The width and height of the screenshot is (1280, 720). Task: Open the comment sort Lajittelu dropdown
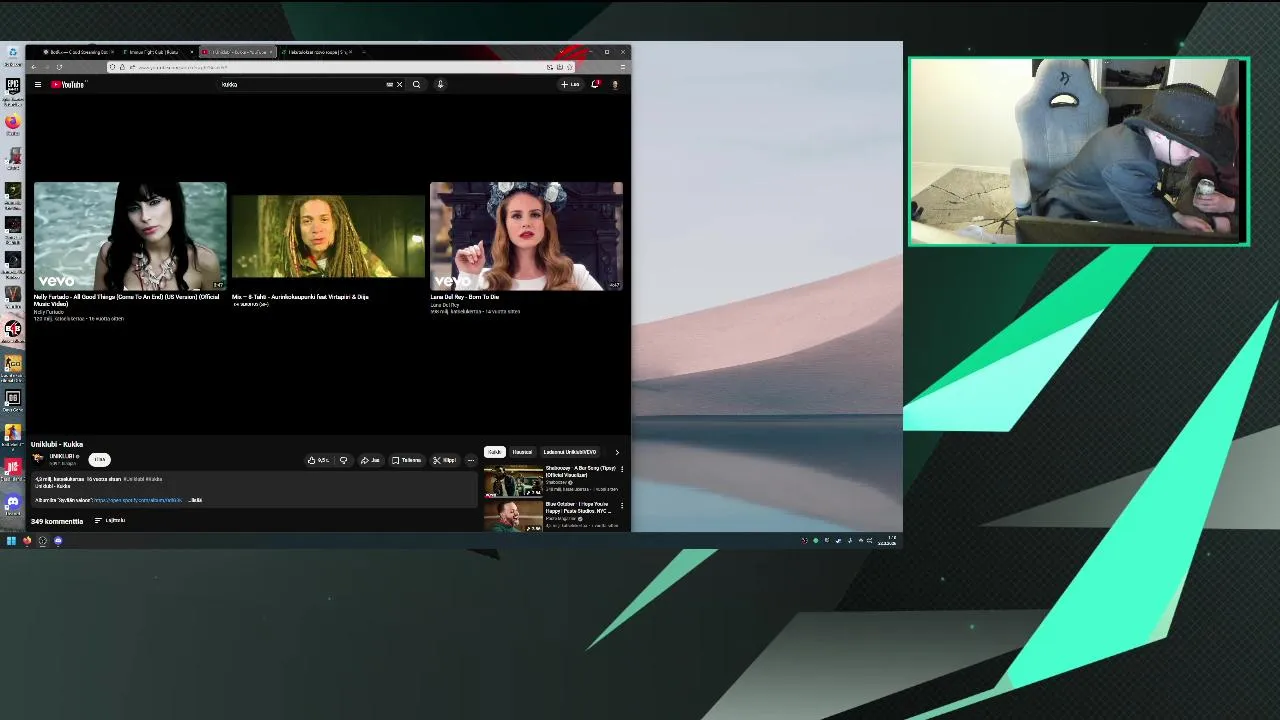tap(110, 520)
